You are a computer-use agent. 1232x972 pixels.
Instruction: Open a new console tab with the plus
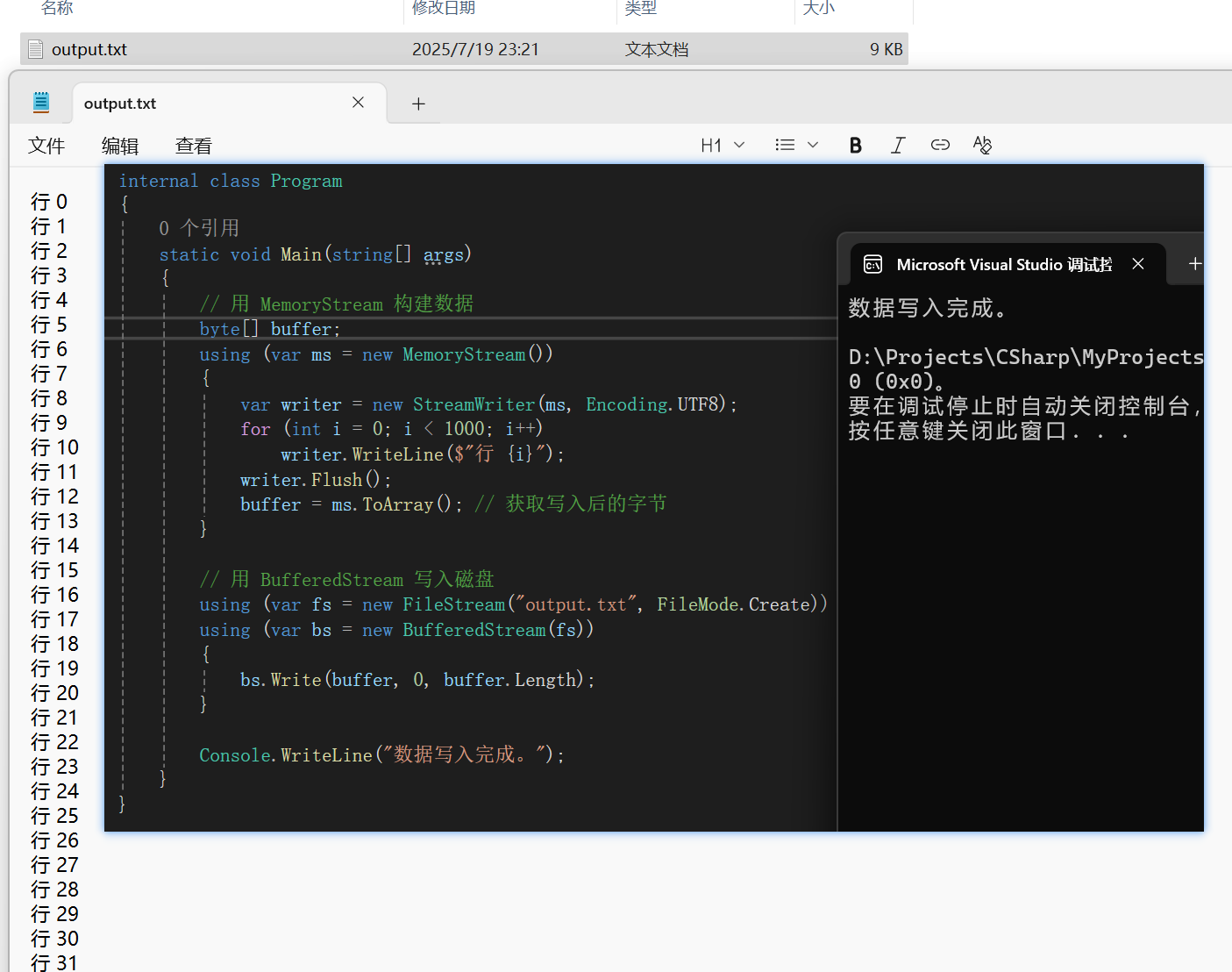[1195, 262]
